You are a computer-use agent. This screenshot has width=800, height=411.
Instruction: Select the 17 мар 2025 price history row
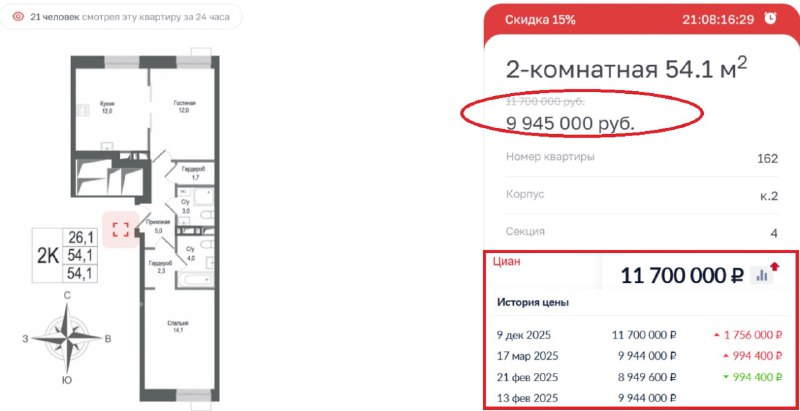point(640,355)
